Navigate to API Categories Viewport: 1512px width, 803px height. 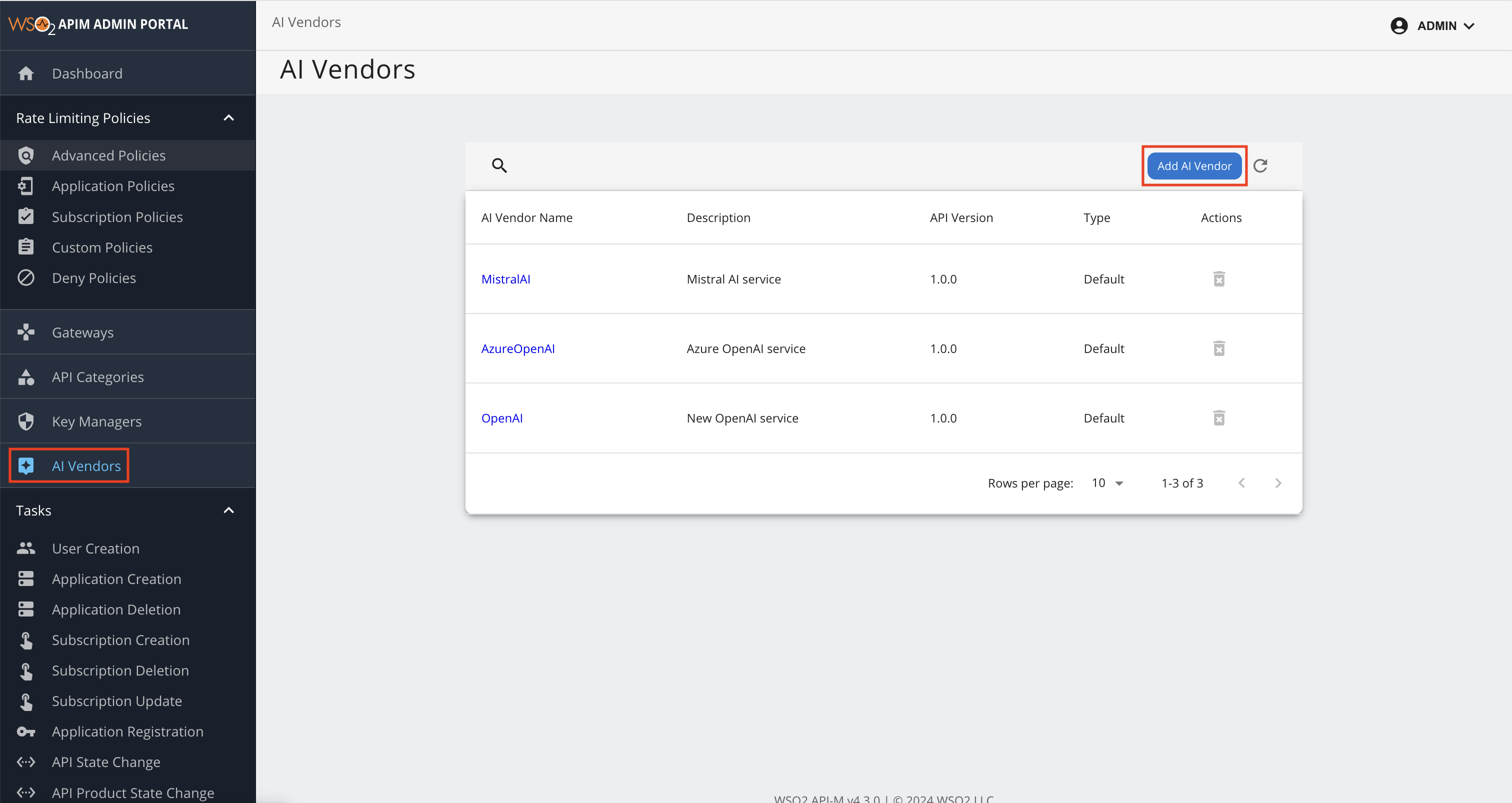point(127,377)
